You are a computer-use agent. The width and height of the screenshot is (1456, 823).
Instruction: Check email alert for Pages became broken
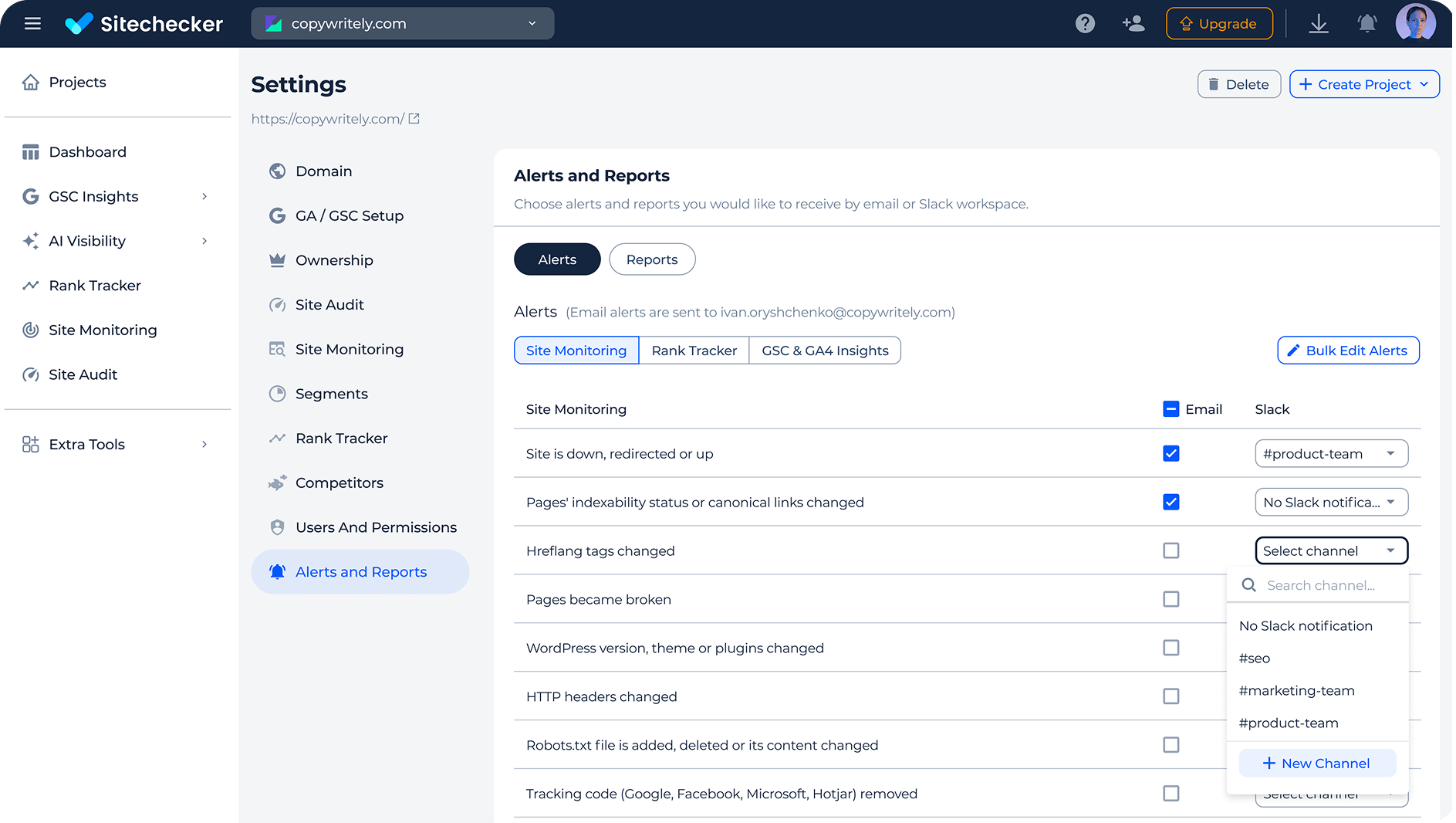click(1171, 598)
